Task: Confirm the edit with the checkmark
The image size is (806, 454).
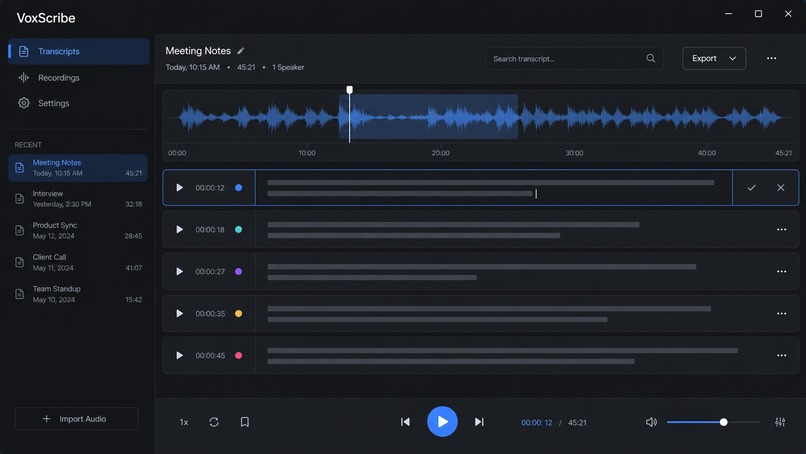Action: [752, 188]
